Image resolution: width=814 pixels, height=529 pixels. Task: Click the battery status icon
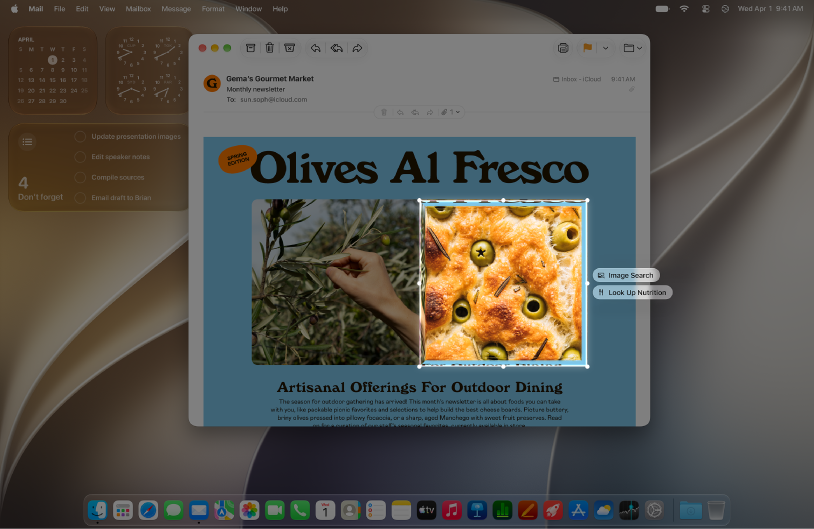[662, 9]
